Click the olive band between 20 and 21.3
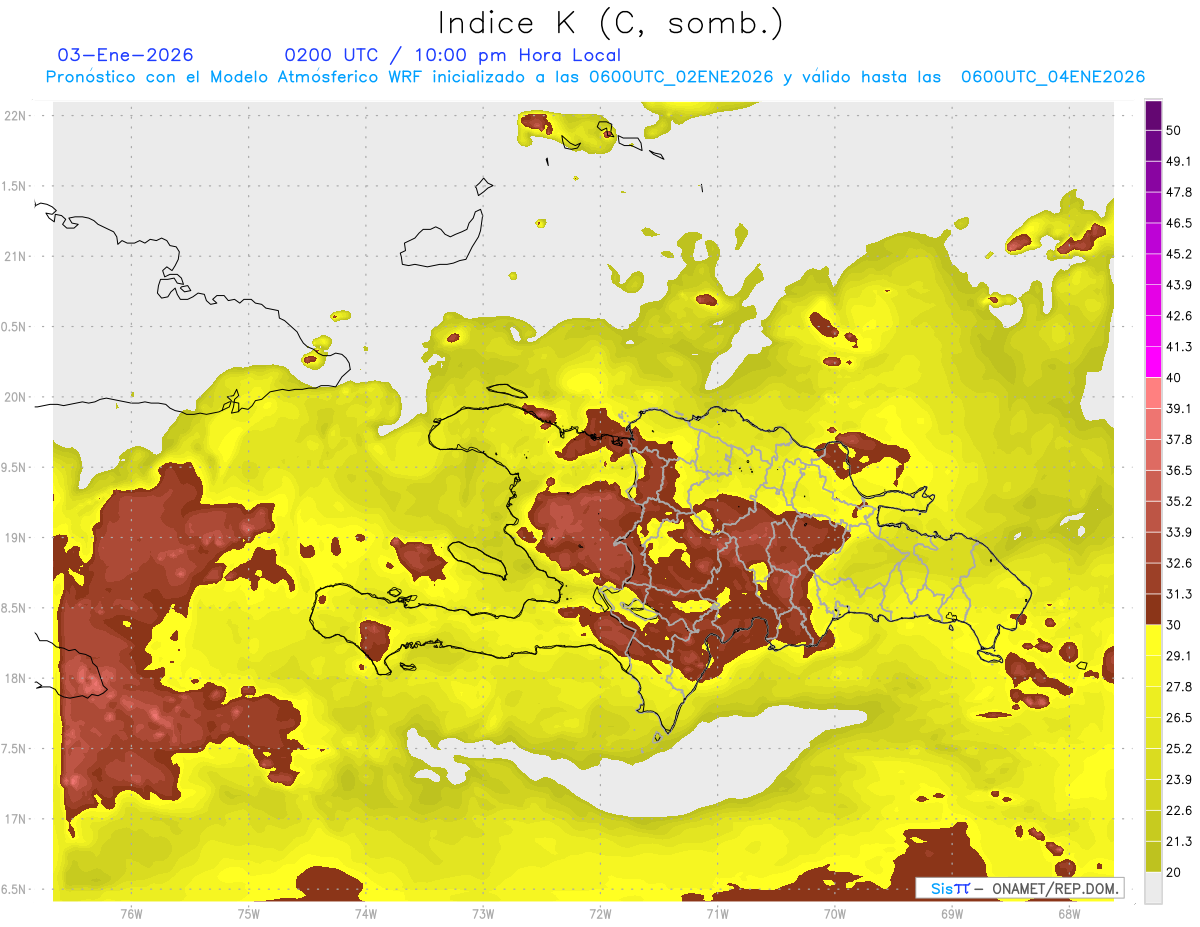This screenshot has height=927, width=1200. [1153, 856]
